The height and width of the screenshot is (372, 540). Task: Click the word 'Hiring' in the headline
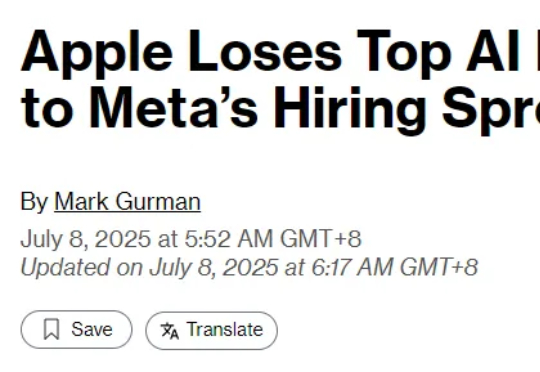(350, 110)
